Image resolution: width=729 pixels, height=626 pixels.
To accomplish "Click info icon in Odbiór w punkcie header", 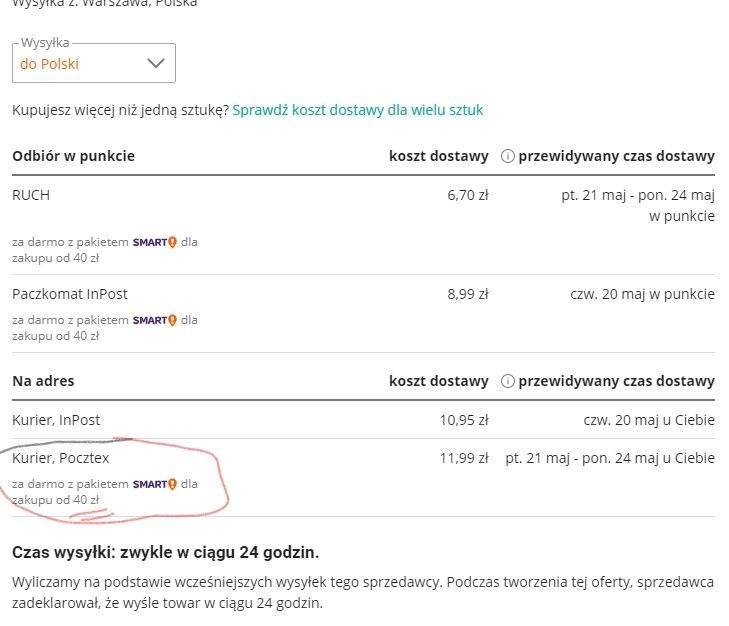I will pos(507,156).
